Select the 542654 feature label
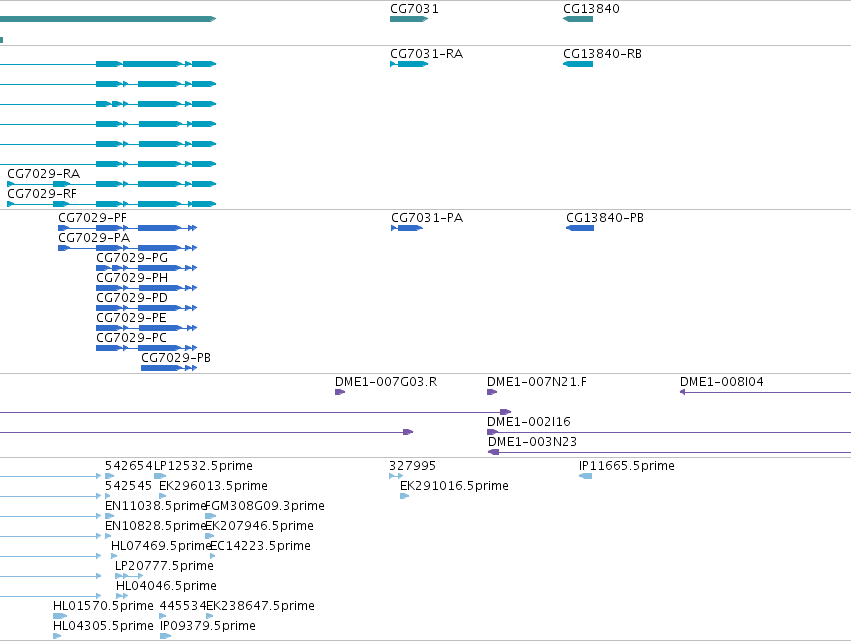This screenshot has height=641, width=851. [x=129, y=466]
